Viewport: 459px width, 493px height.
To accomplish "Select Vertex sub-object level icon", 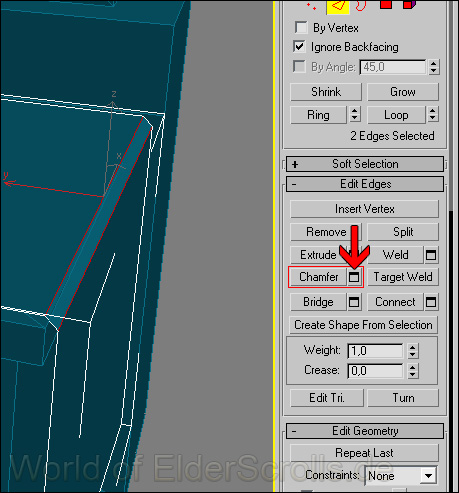I will [311, 6].
